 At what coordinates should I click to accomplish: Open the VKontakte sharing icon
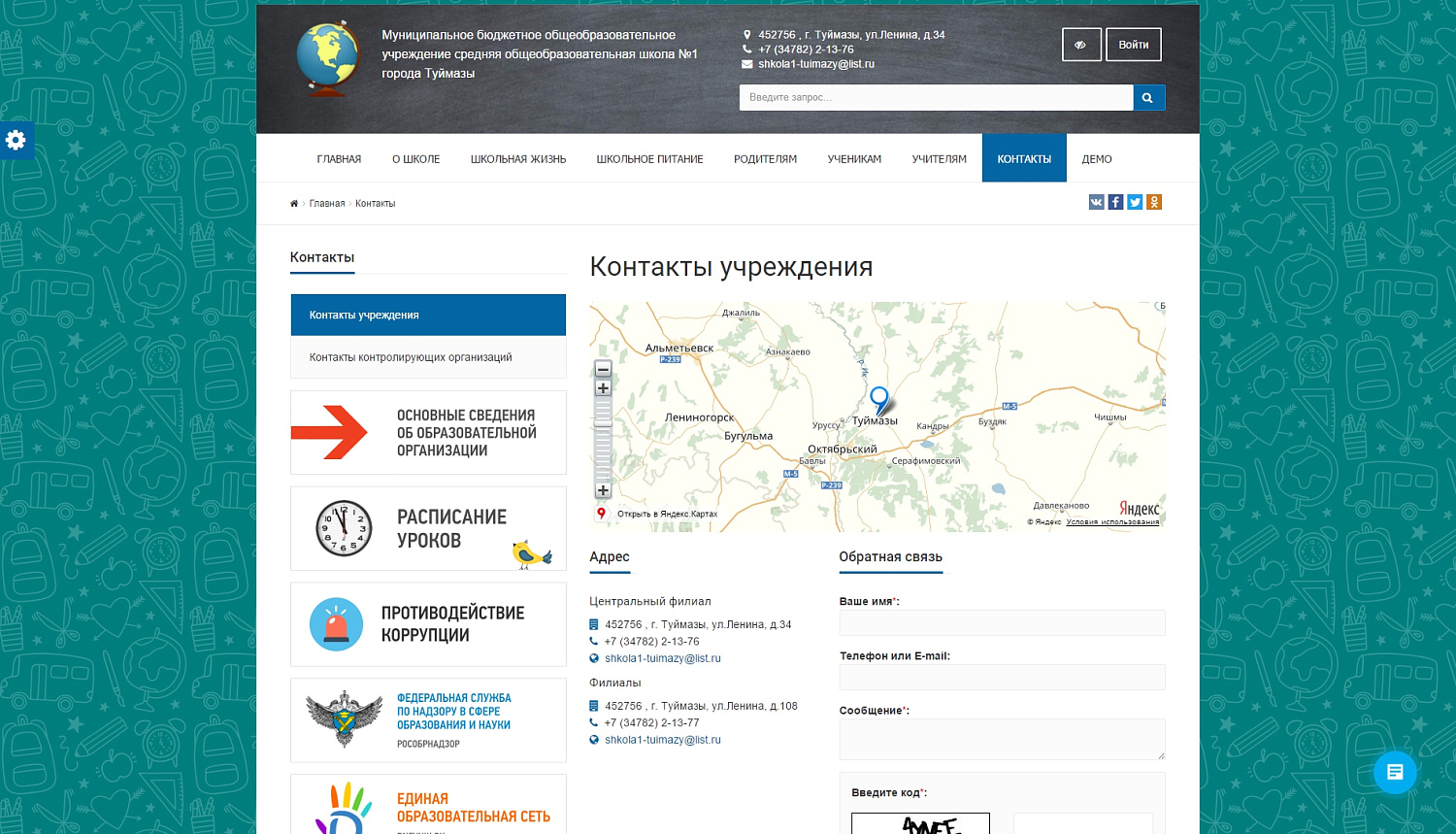(x=1096, y=202)
